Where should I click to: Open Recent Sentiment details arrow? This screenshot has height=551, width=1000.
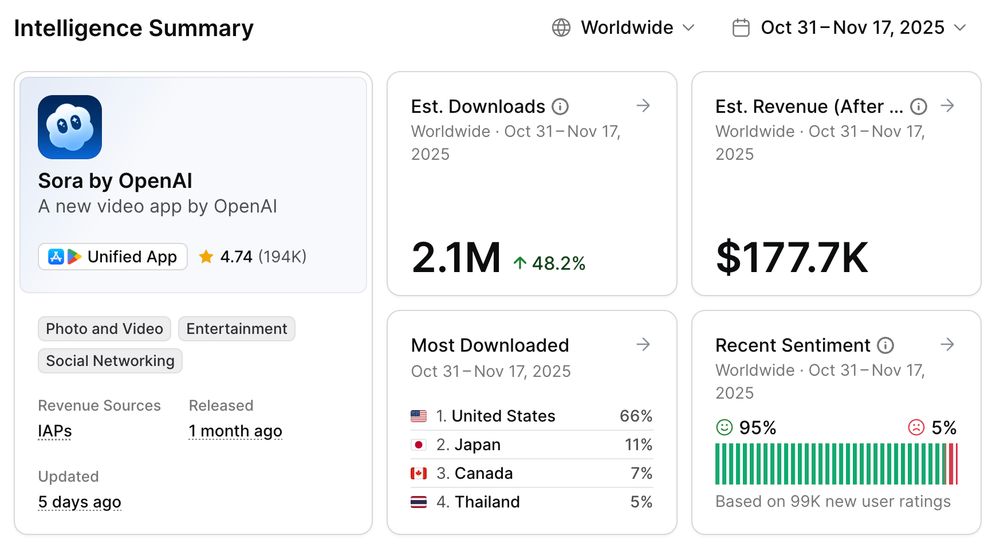pos(947,345)
